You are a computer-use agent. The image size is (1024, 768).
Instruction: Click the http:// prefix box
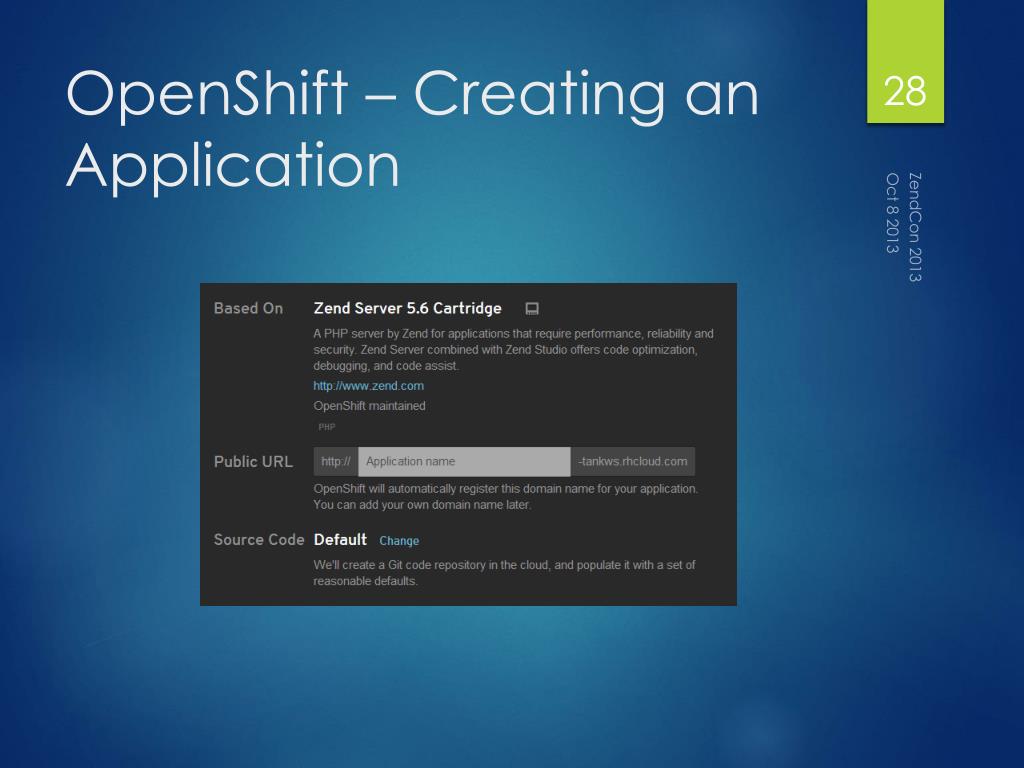[x=336, y=462]
